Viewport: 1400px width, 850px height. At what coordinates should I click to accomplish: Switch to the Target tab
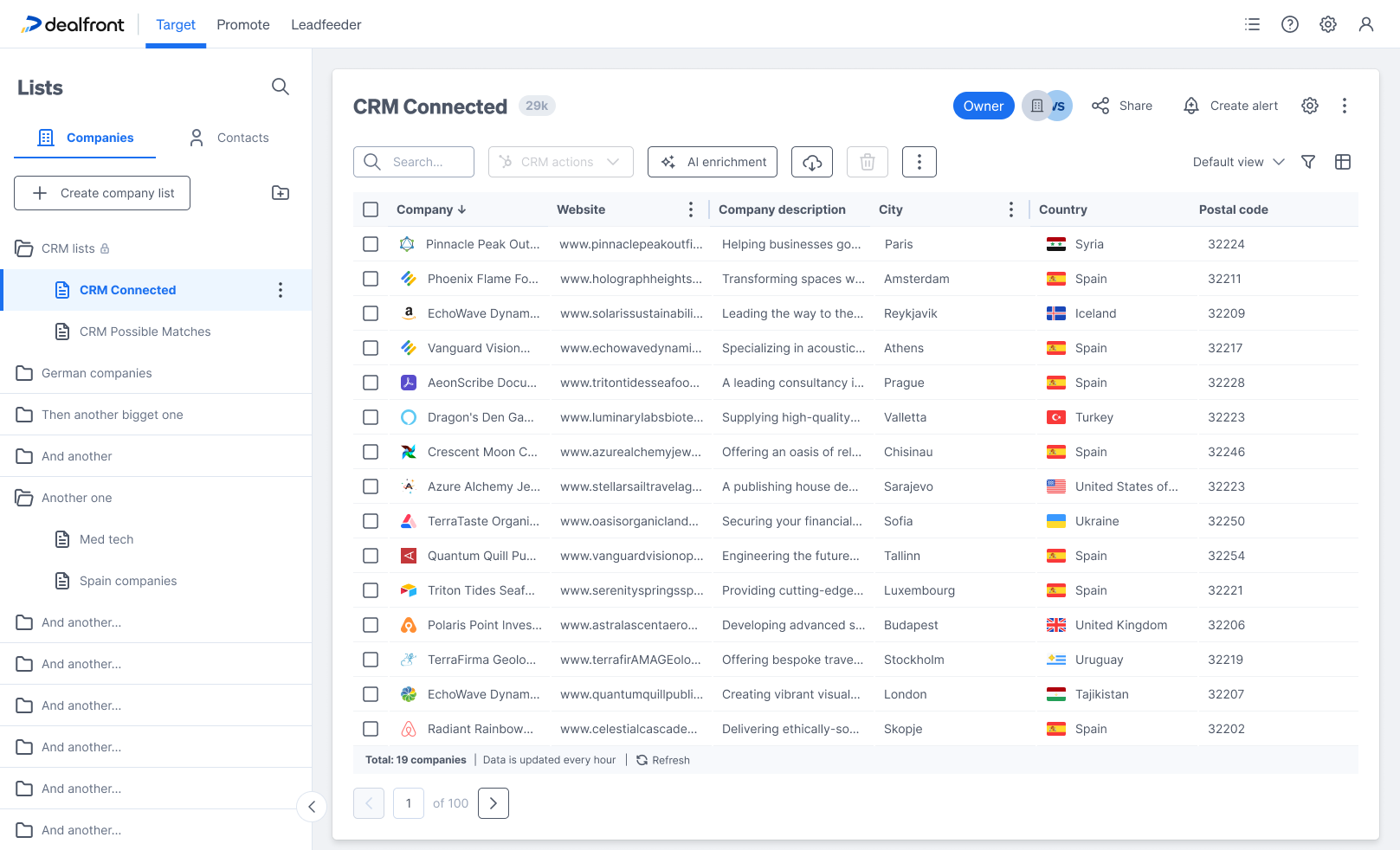[176, 24]
